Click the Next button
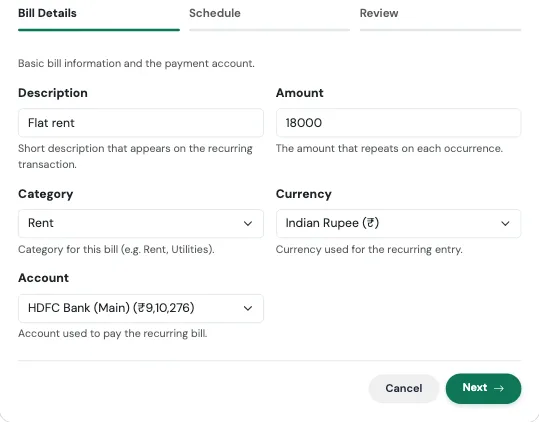 483,388
